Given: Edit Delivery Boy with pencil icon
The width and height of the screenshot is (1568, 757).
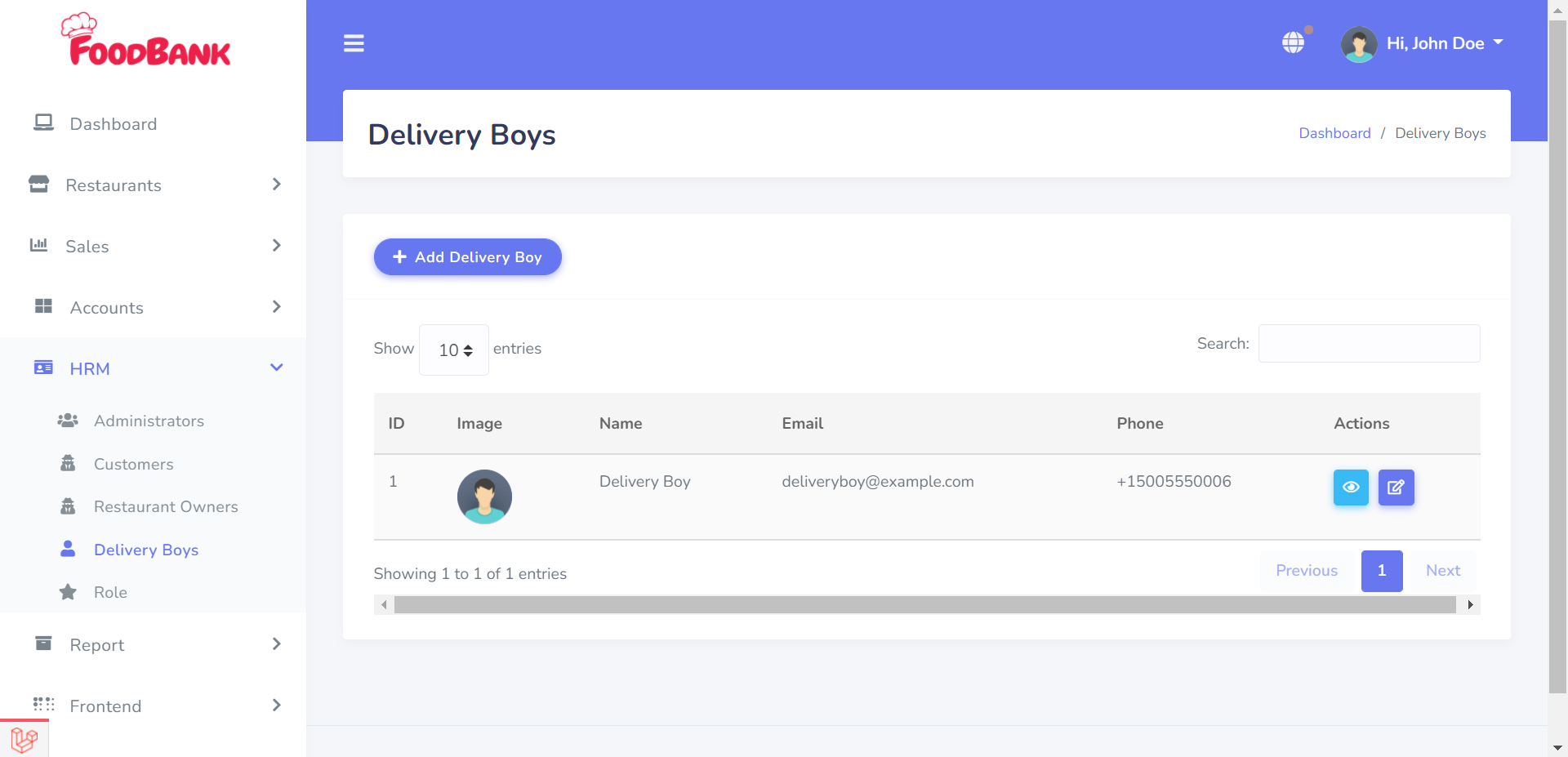Looking at the screenshot, I should pyautogui.click(x=1396, y=488).
